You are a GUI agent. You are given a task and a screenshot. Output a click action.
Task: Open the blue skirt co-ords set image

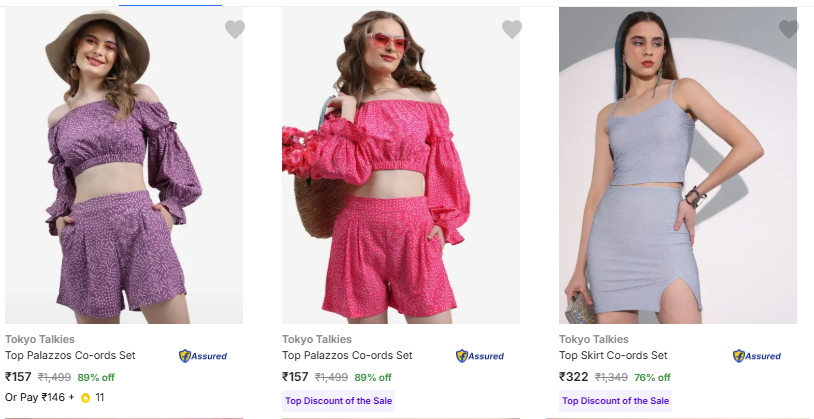[x=678, y=170]
